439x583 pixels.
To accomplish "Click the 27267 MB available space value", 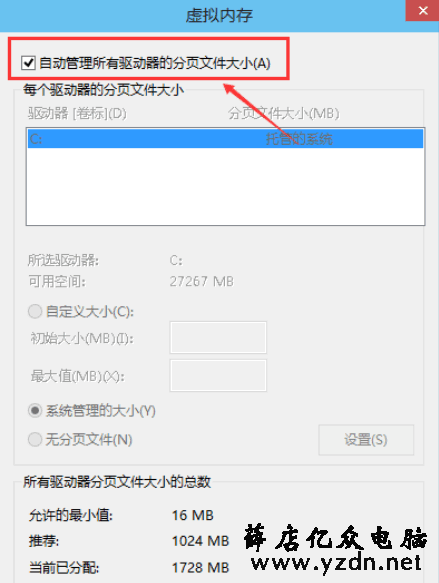I will [x=202, y=281].
